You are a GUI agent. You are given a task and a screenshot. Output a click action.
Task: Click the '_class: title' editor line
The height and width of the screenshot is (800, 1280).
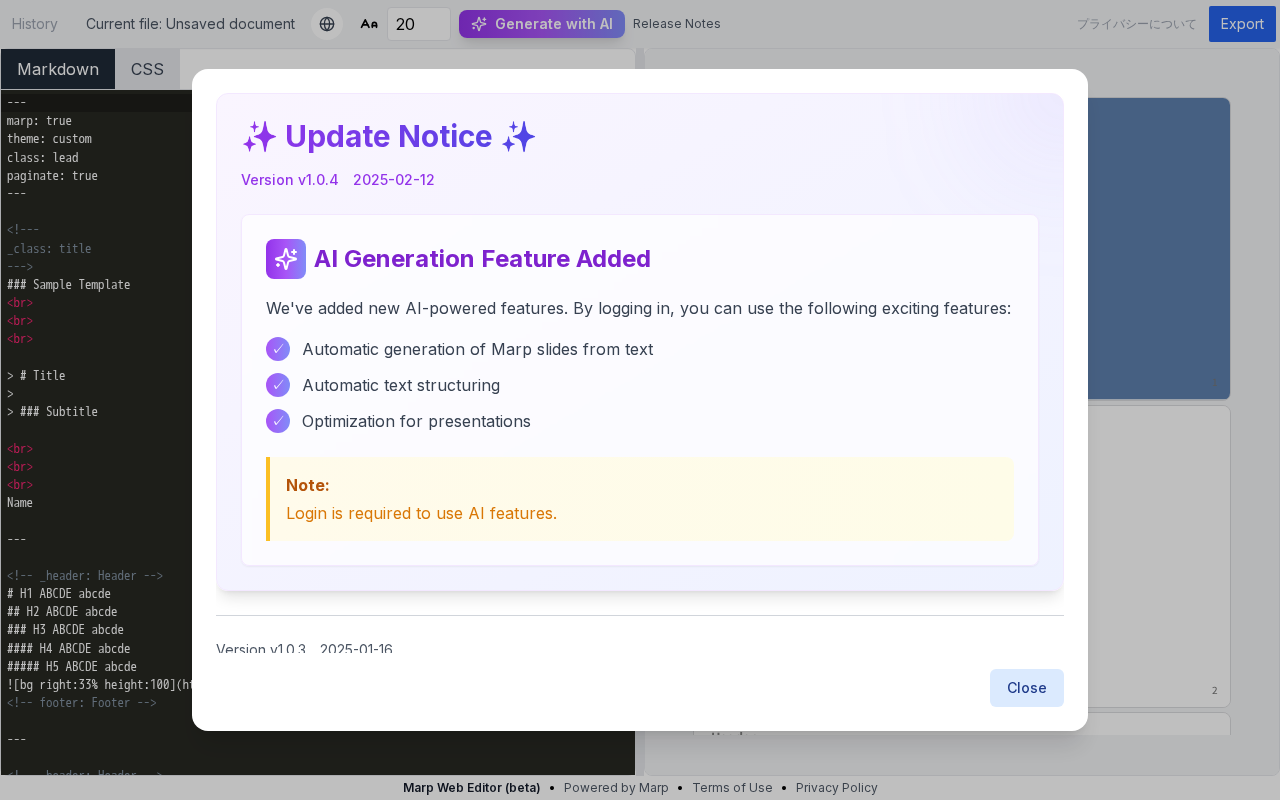tap(49, 249)
